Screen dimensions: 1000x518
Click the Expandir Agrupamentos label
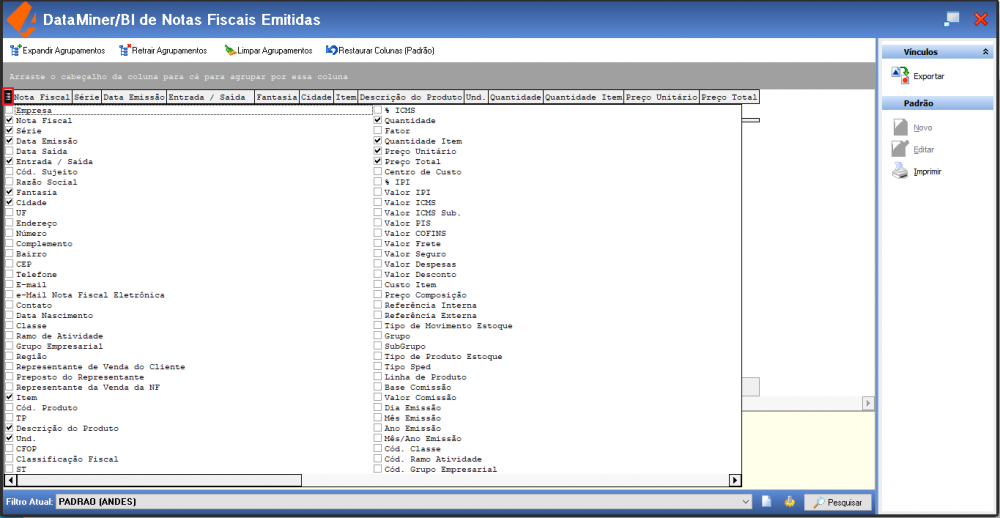tap(64, 50)
